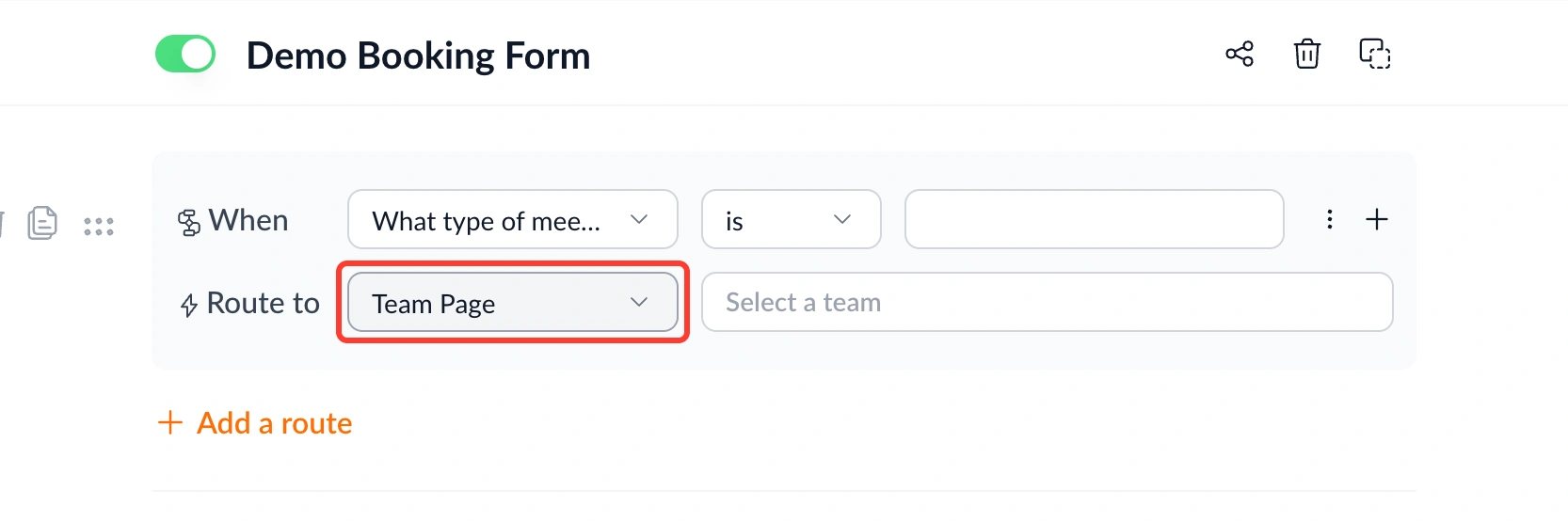Add a condition with the plus icon
This screenshot has height=521, width=1568.
[x=1377, y=219]
